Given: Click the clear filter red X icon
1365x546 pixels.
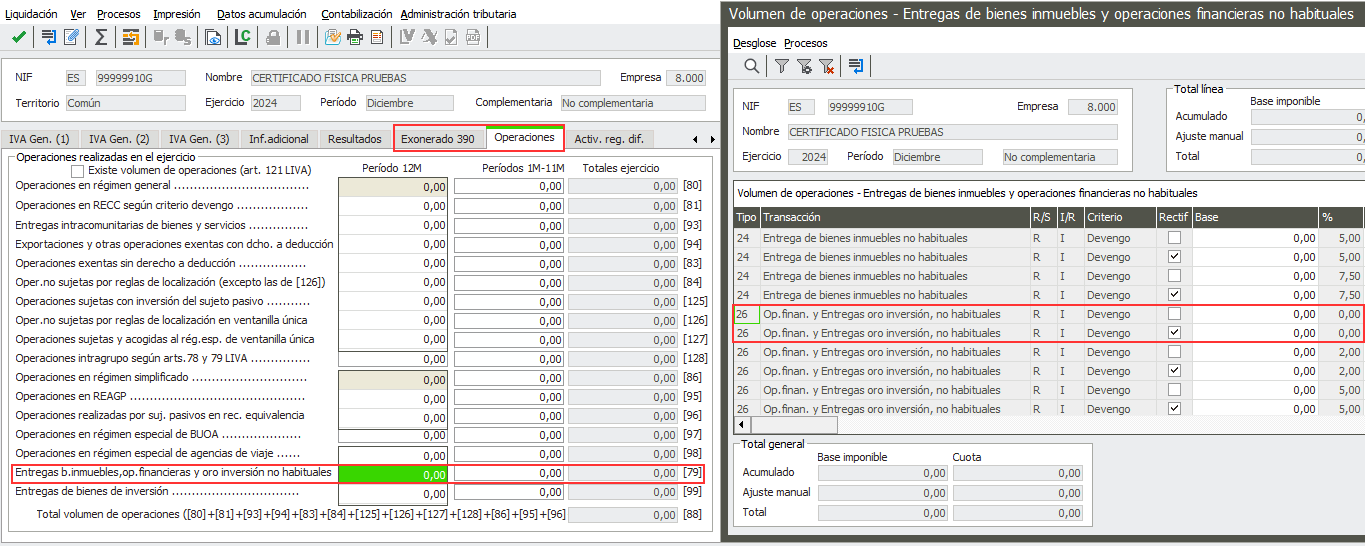Looking at the screenshot, I should (826, 66).
